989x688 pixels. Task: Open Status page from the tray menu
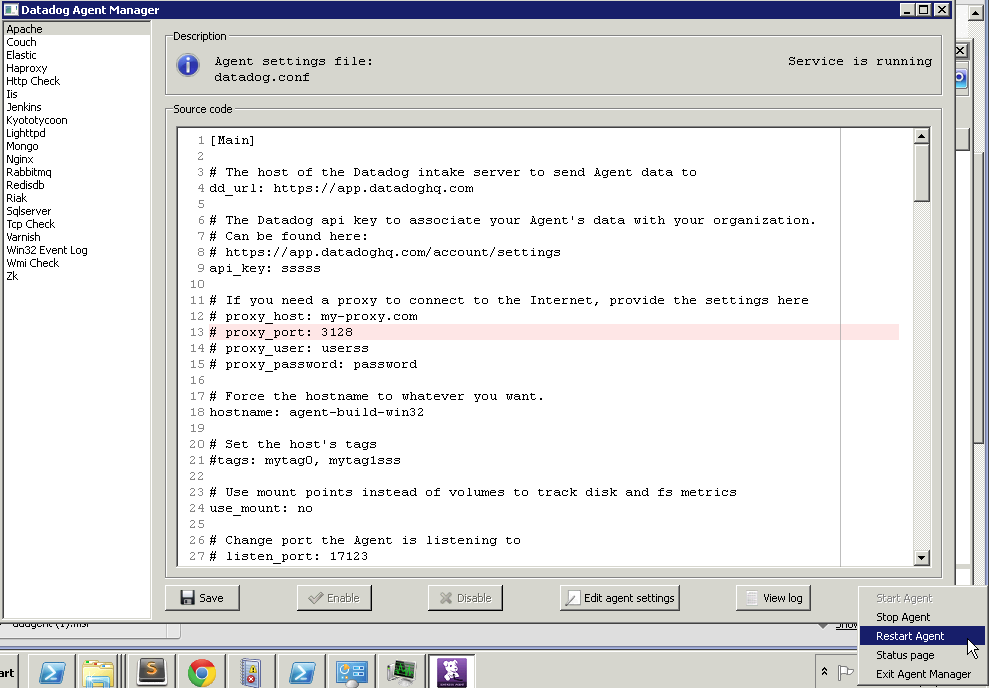pyautogui.click(x=905, y=655)
